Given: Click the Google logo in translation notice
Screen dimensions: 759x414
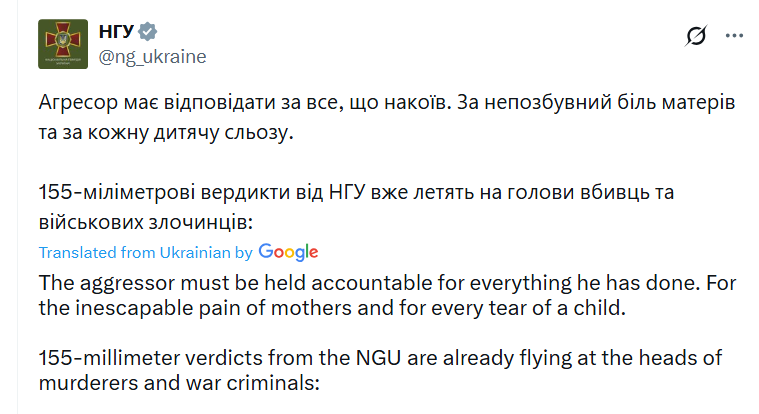Looking at the screenshot, I should pos(288,252).
